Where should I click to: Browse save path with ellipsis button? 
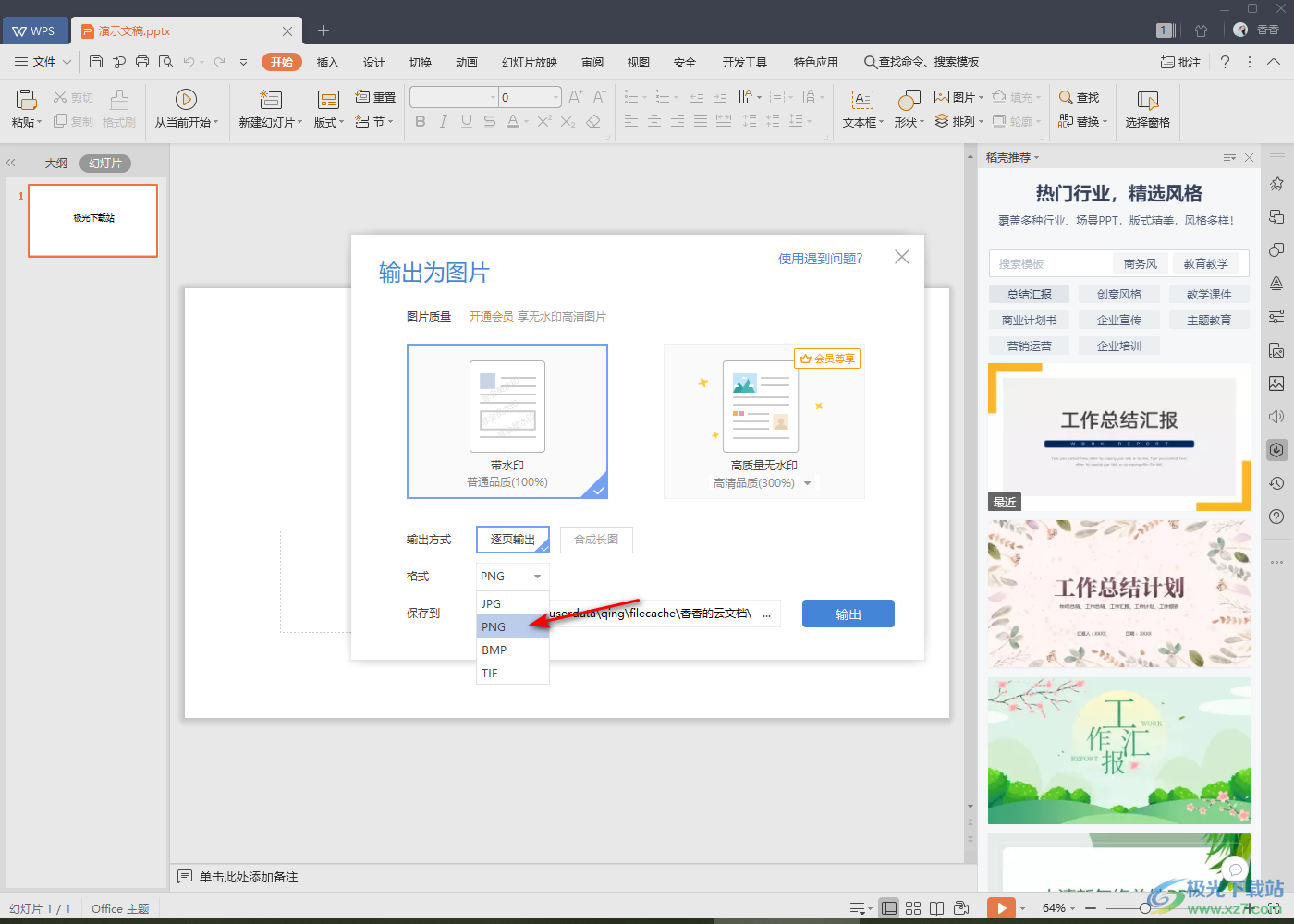tap(766, 614)
